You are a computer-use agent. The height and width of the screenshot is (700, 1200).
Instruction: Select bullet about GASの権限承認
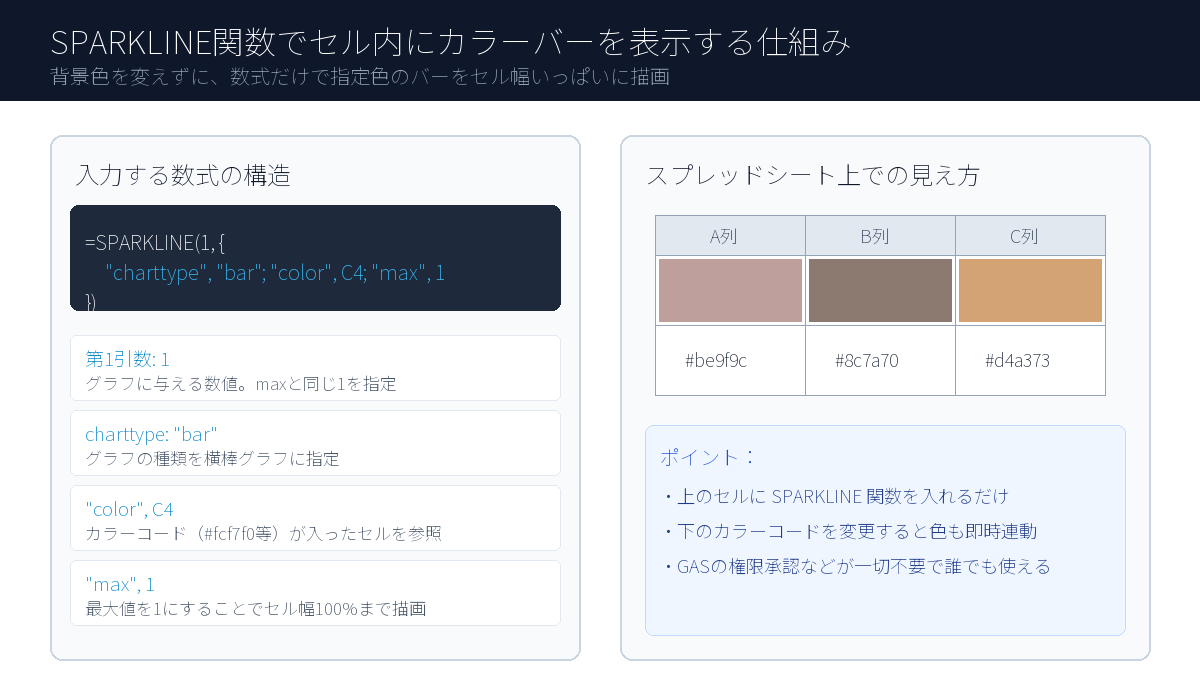coord(856,566)
